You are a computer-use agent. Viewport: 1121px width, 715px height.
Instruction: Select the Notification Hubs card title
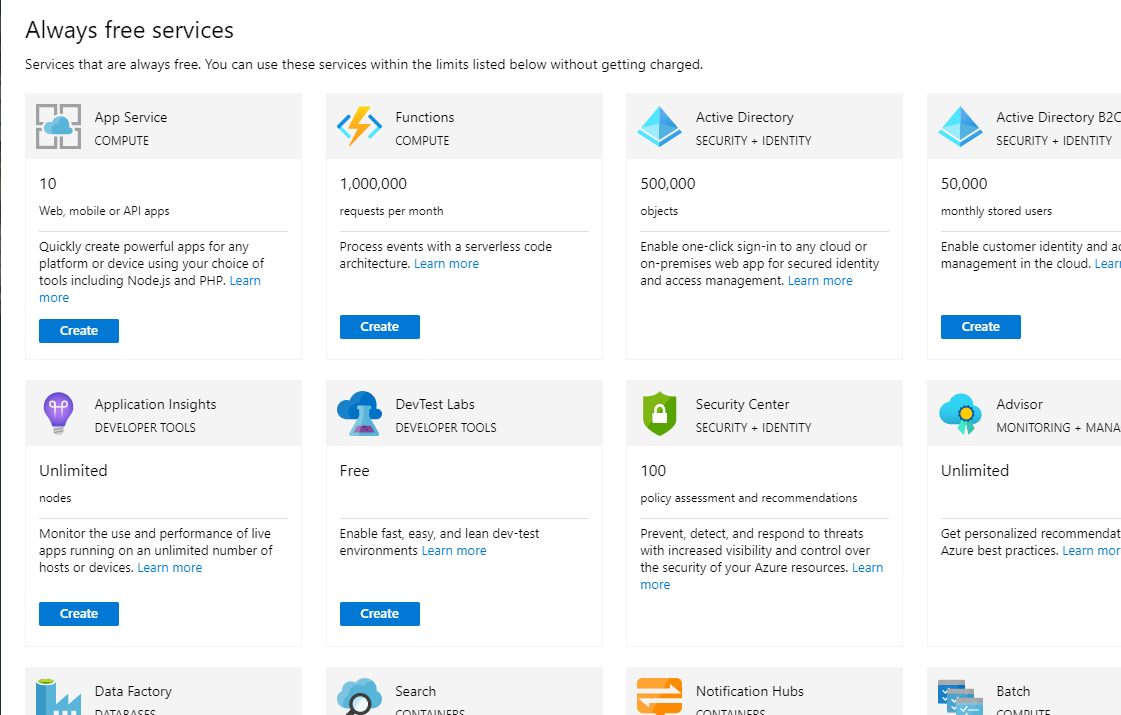click(749, 691)
